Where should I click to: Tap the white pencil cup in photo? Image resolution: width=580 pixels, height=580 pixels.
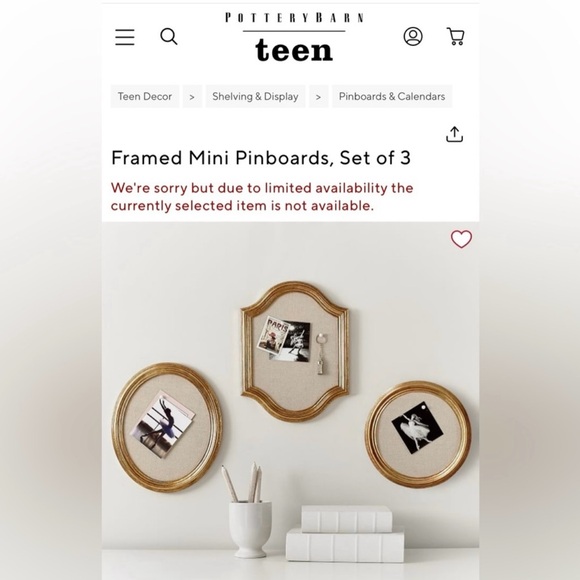(x=250, y=528)
